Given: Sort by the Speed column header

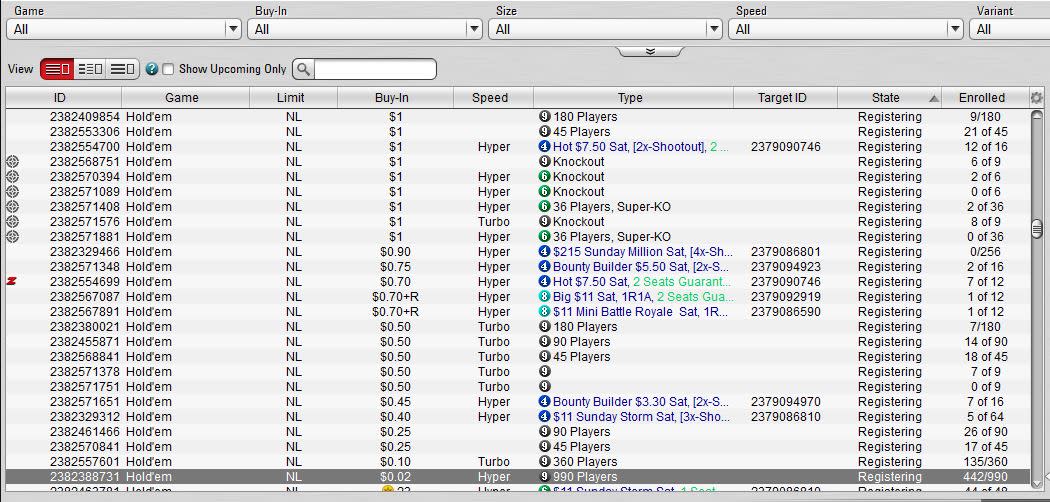Looking at the screenshot, I should pyautogui.click(x=493, y=98).
